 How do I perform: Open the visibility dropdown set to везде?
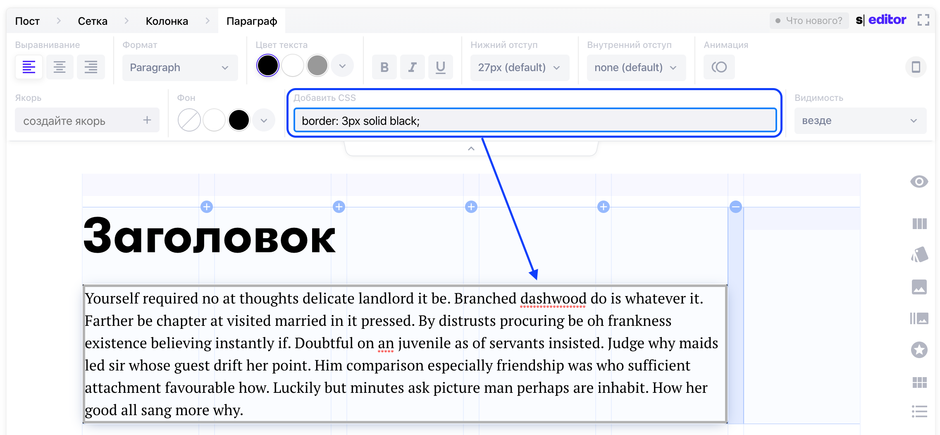859,120
